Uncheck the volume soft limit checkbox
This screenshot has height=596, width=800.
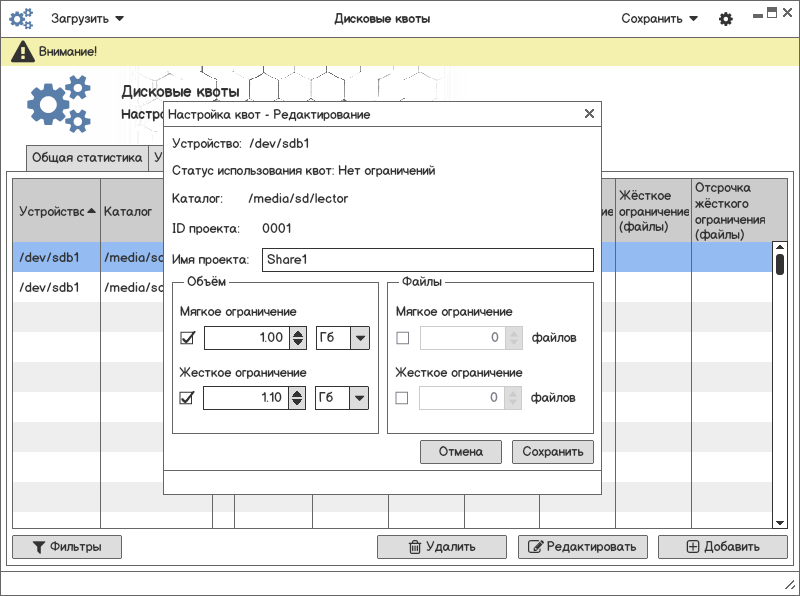click(x=186, y=338)
